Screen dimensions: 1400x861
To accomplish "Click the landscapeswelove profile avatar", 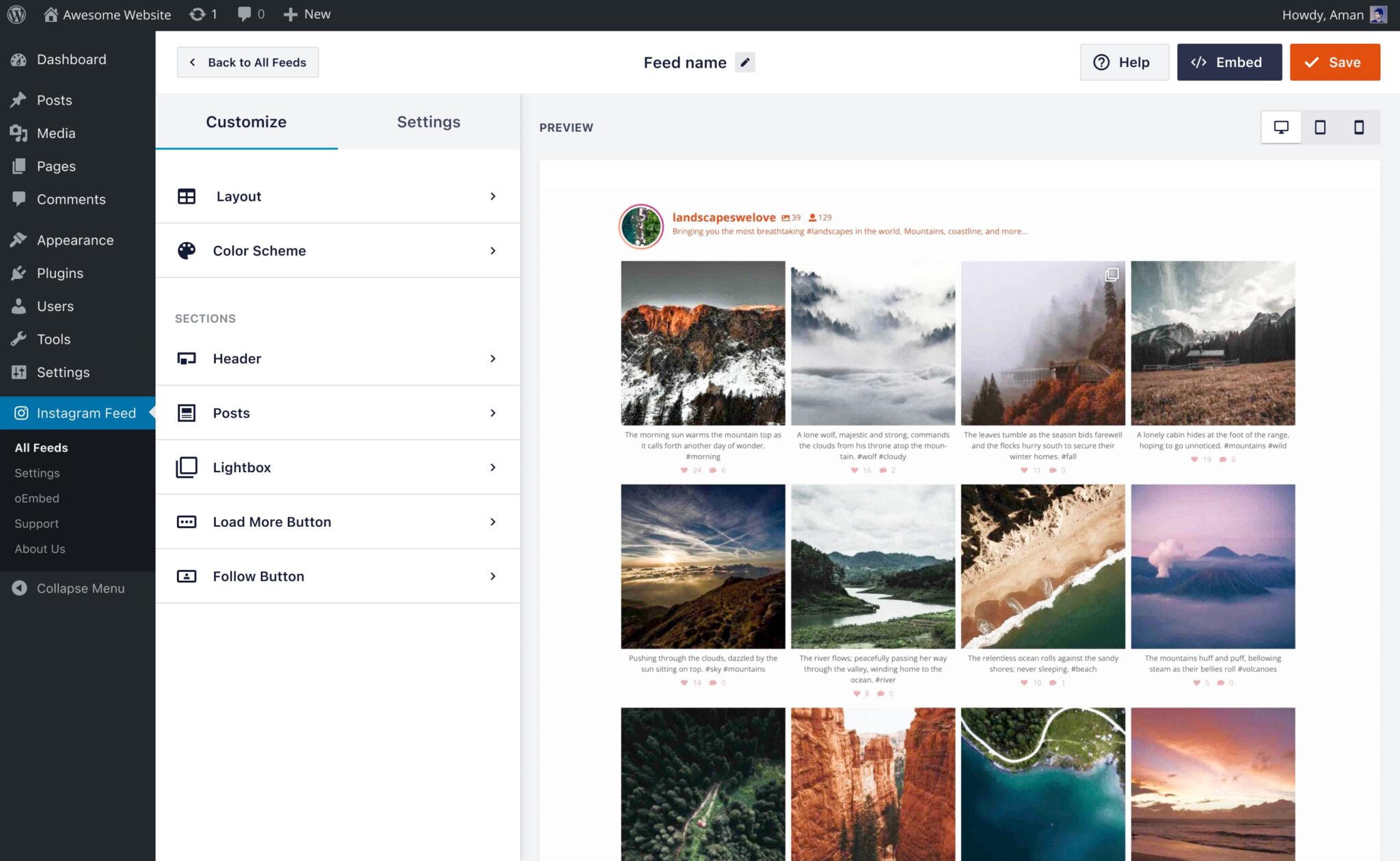I will pos(641,225).
